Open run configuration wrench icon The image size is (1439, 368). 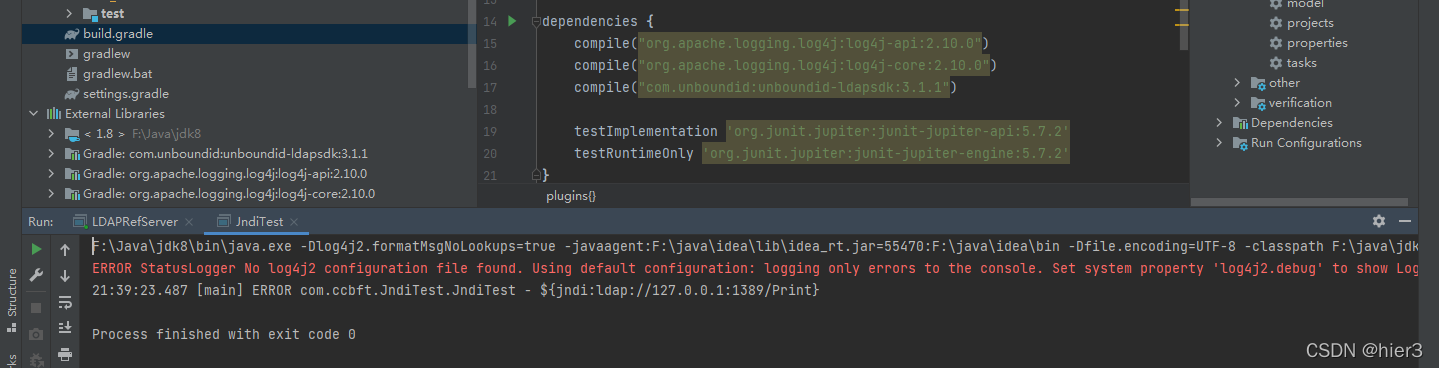[x=37, y=275]
